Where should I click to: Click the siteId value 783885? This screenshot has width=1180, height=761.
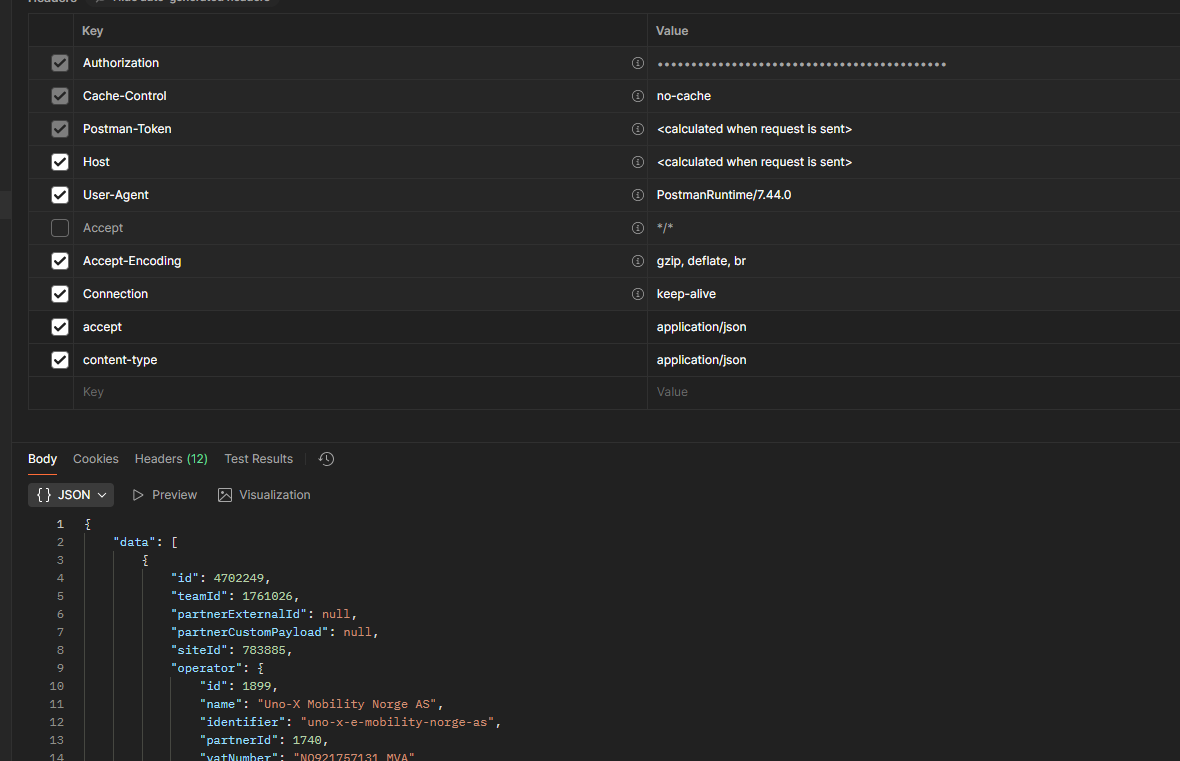(x=263, y=650)
